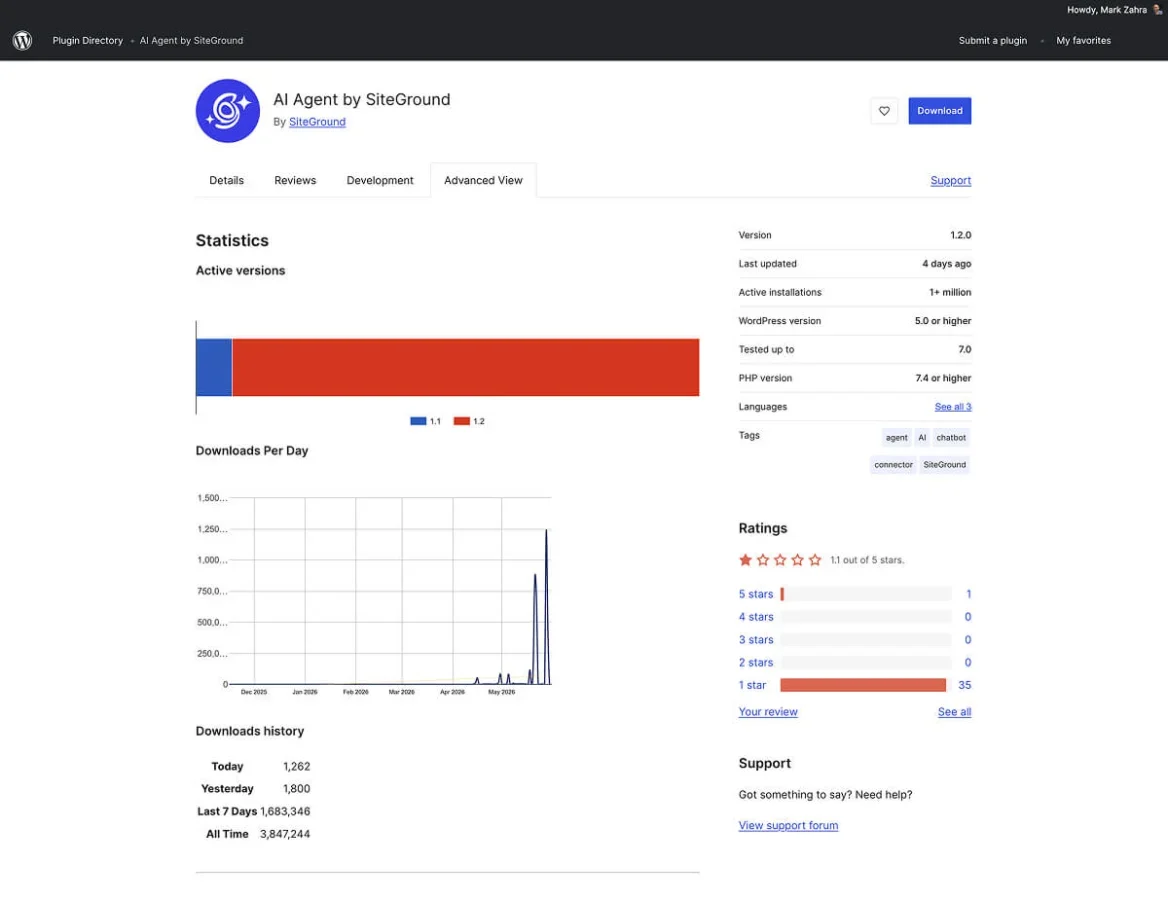The width and height of the screenshot is (1168, 900).
Task: Click the Last 7 Days 1,683,346 value
Action: (285, 811)
